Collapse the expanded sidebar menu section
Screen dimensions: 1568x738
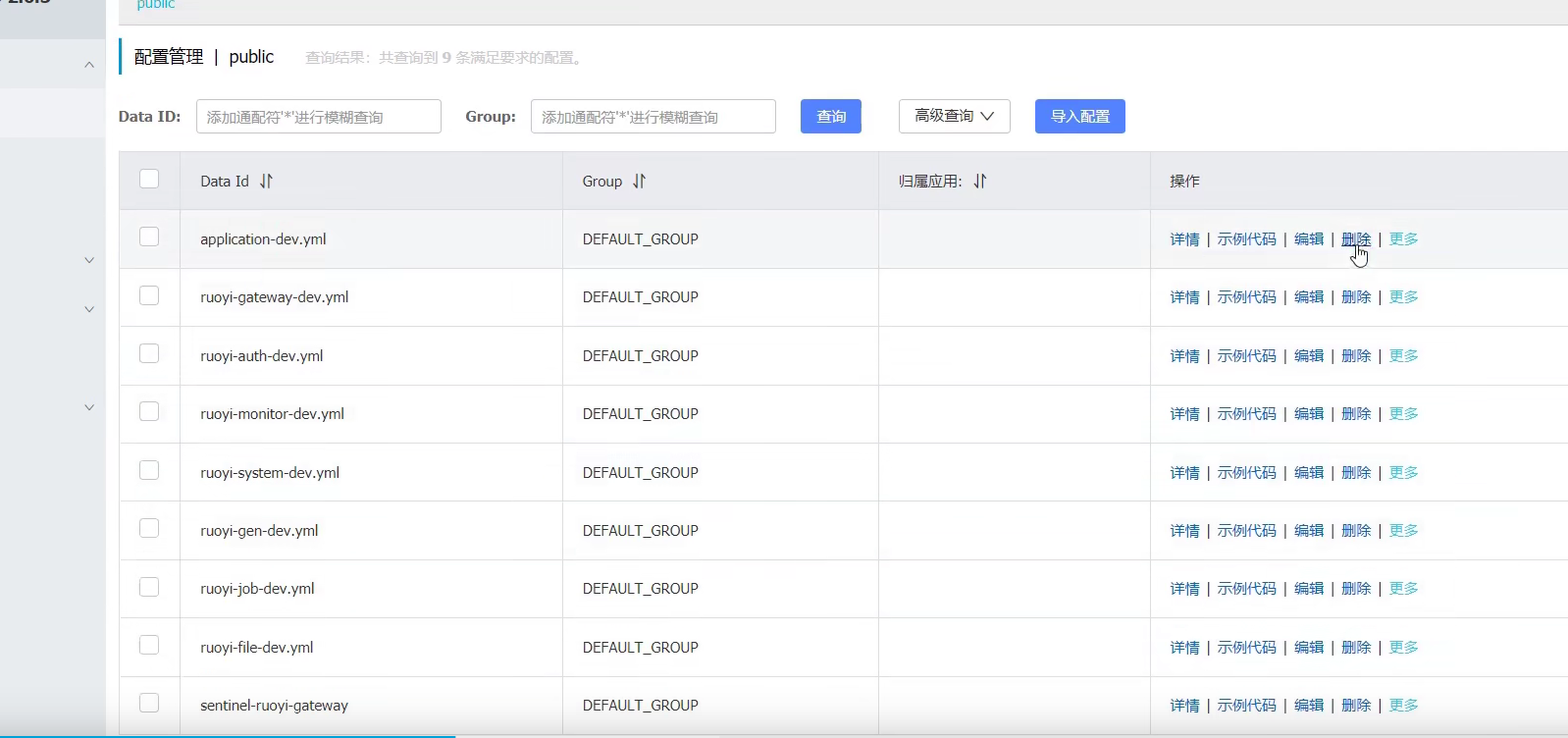pos(89,65)
